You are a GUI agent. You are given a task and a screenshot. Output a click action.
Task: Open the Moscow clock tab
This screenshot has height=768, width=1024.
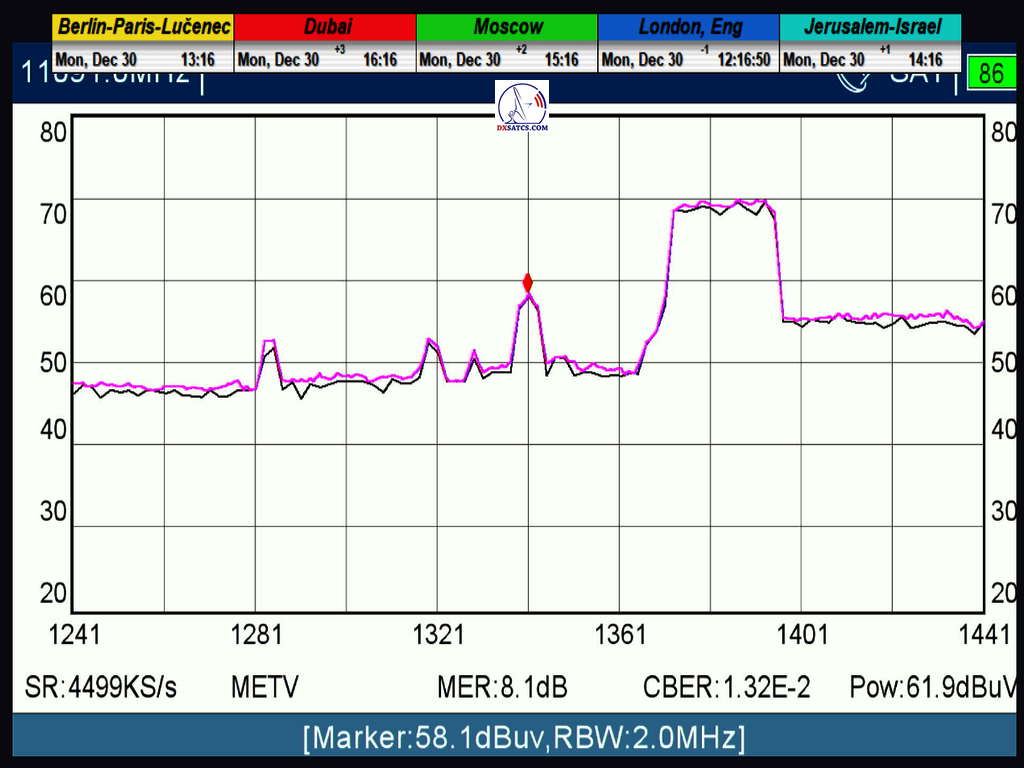[x=507, y=27]
